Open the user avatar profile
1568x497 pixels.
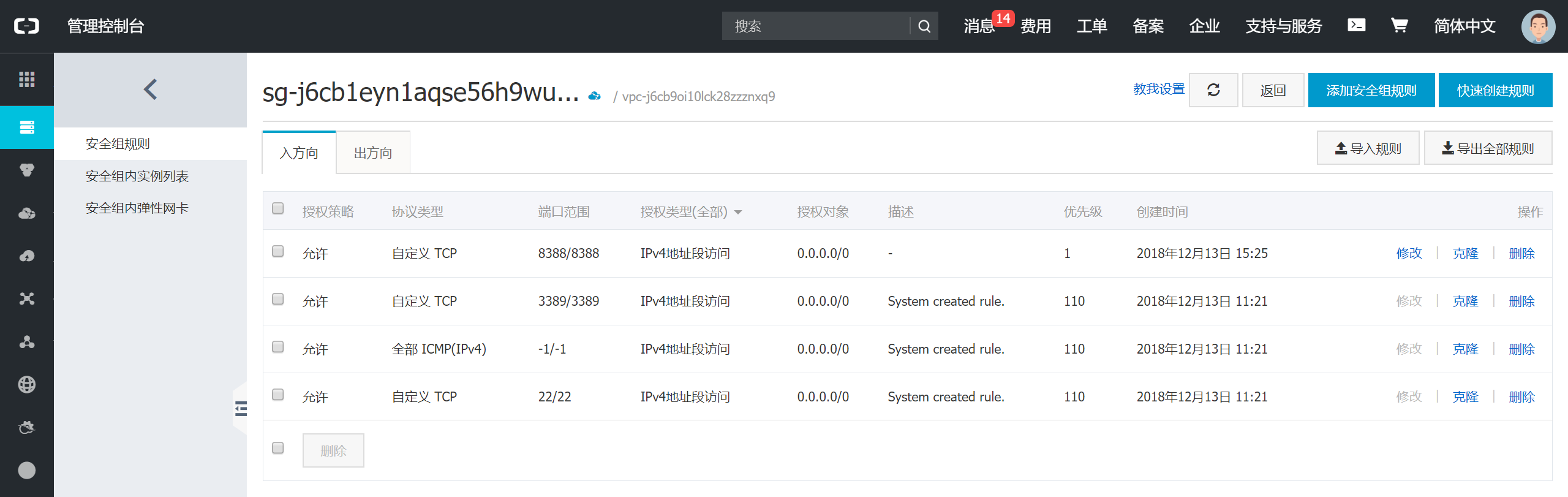[x=1538, y=26]
